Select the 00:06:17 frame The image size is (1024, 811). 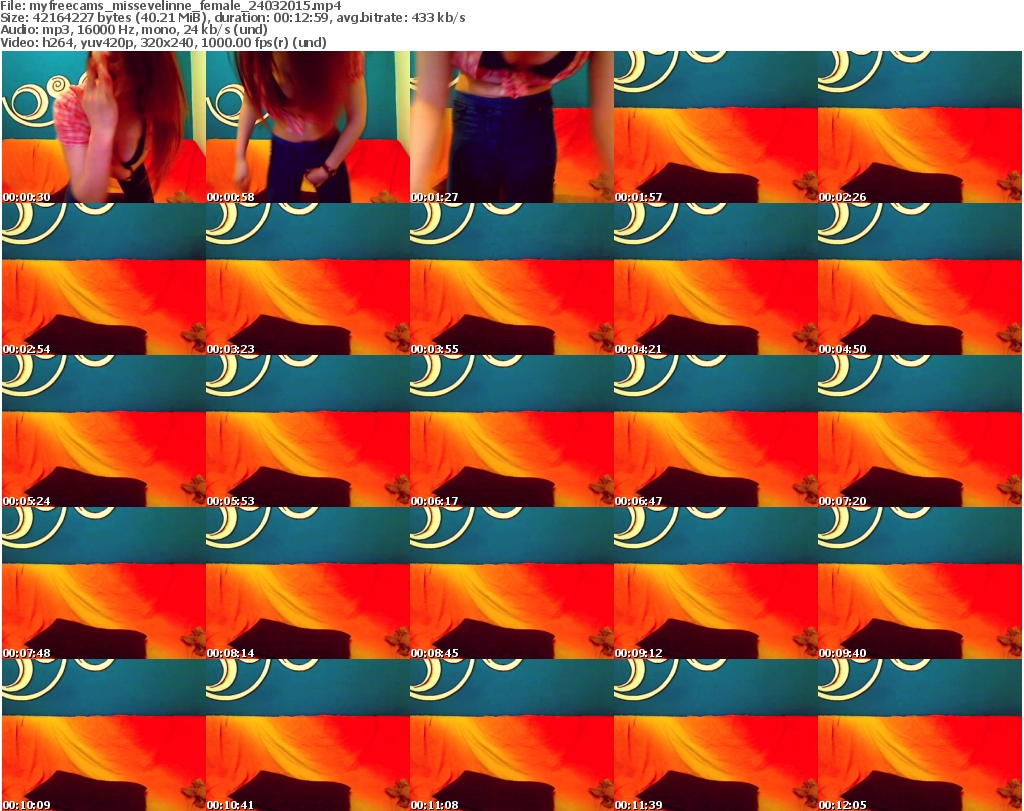coord(512,431)
